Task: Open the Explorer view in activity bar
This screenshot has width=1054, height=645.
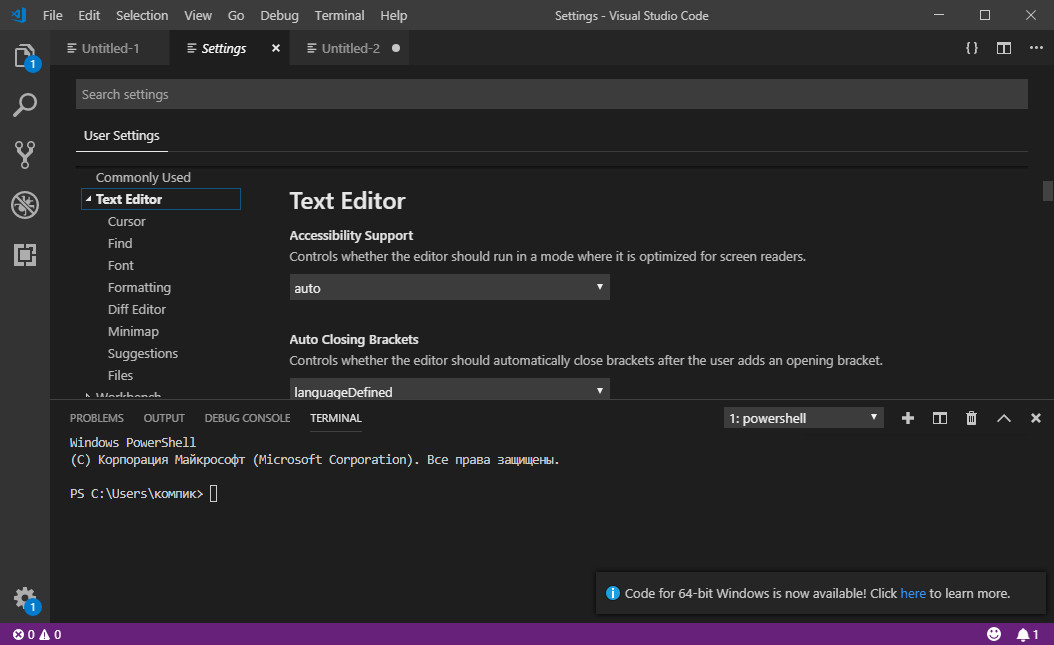Action: click(x=25, y=56)
